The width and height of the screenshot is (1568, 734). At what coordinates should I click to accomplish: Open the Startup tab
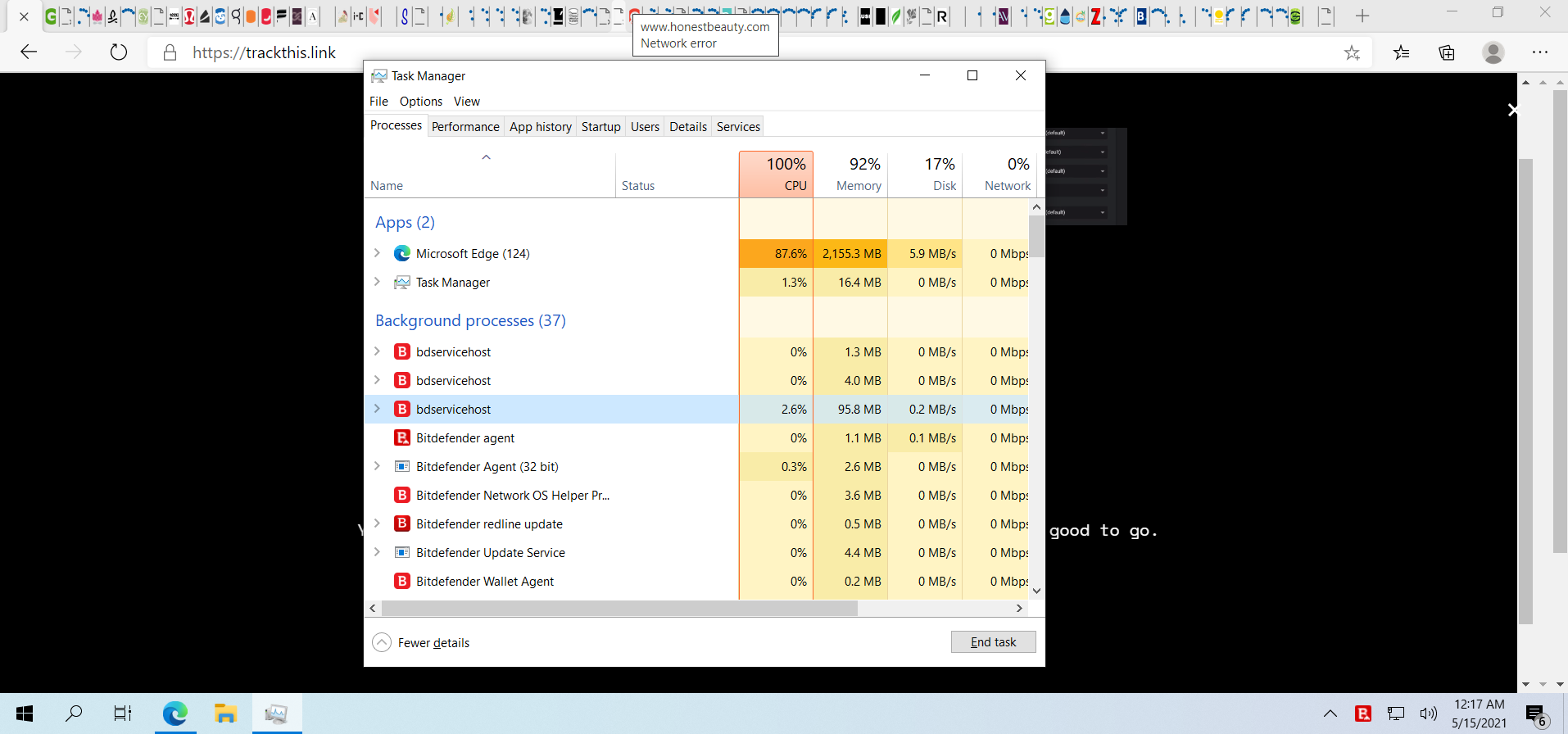pos(601,127)
